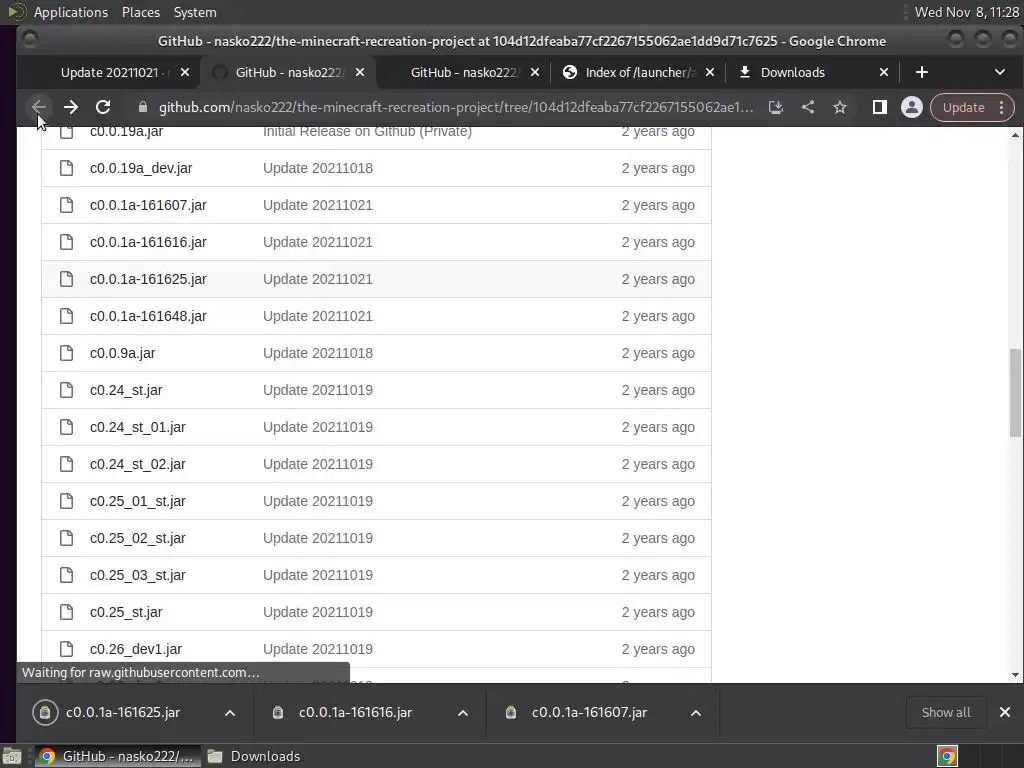Click GitHub Chrome window in taskbar

click(116, 756)
